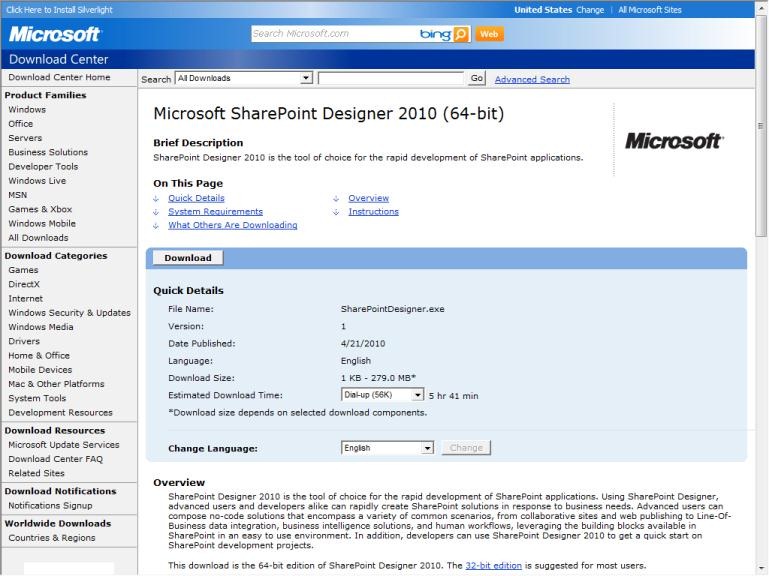769x576 pixels.
Task: Select Developer Tools in sidebar
Action: pyautogui.click(x=43, y=166)
